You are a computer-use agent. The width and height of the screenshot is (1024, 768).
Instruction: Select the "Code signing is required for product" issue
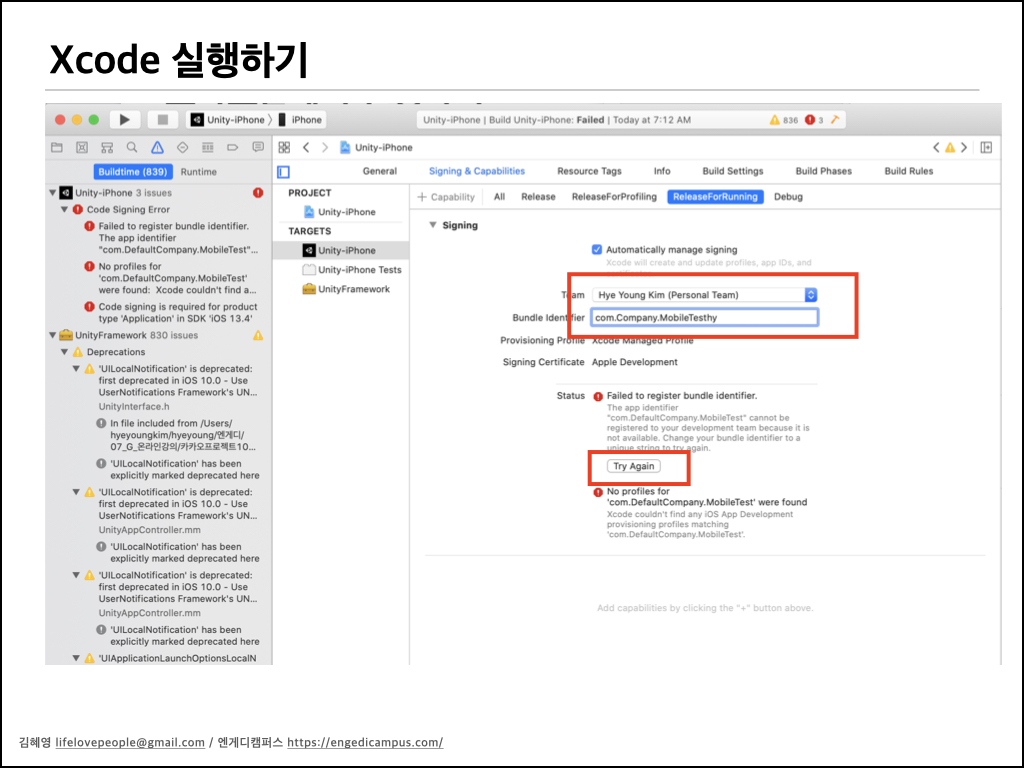pyautogui.click(x=171, y=312)
